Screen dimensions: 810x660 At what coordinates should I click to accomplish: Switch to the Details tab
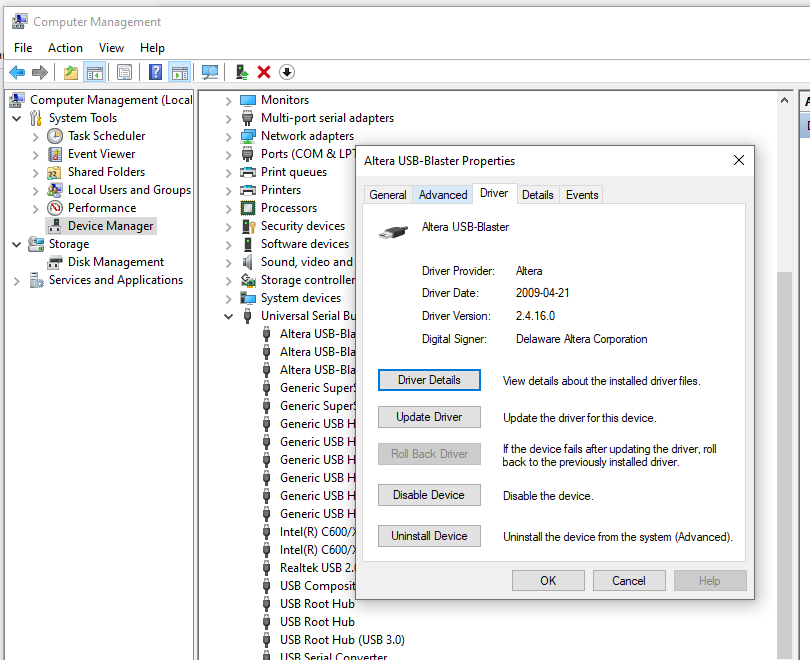click(x=537, y=195)
